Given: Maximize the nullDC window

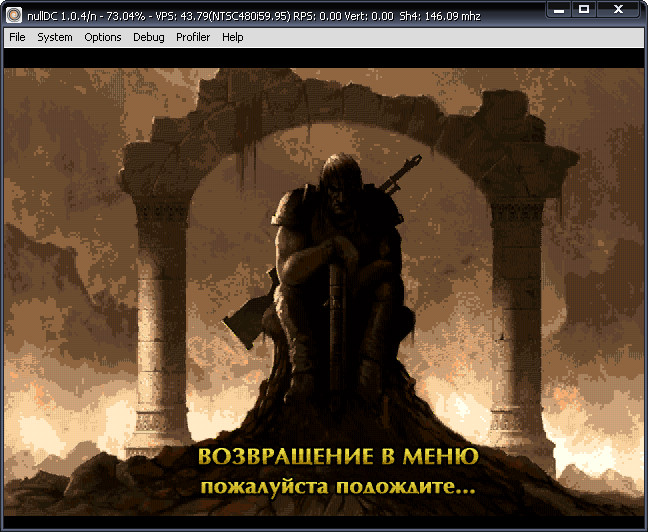Looking at the screenshot, I should (x=584, y=10).
